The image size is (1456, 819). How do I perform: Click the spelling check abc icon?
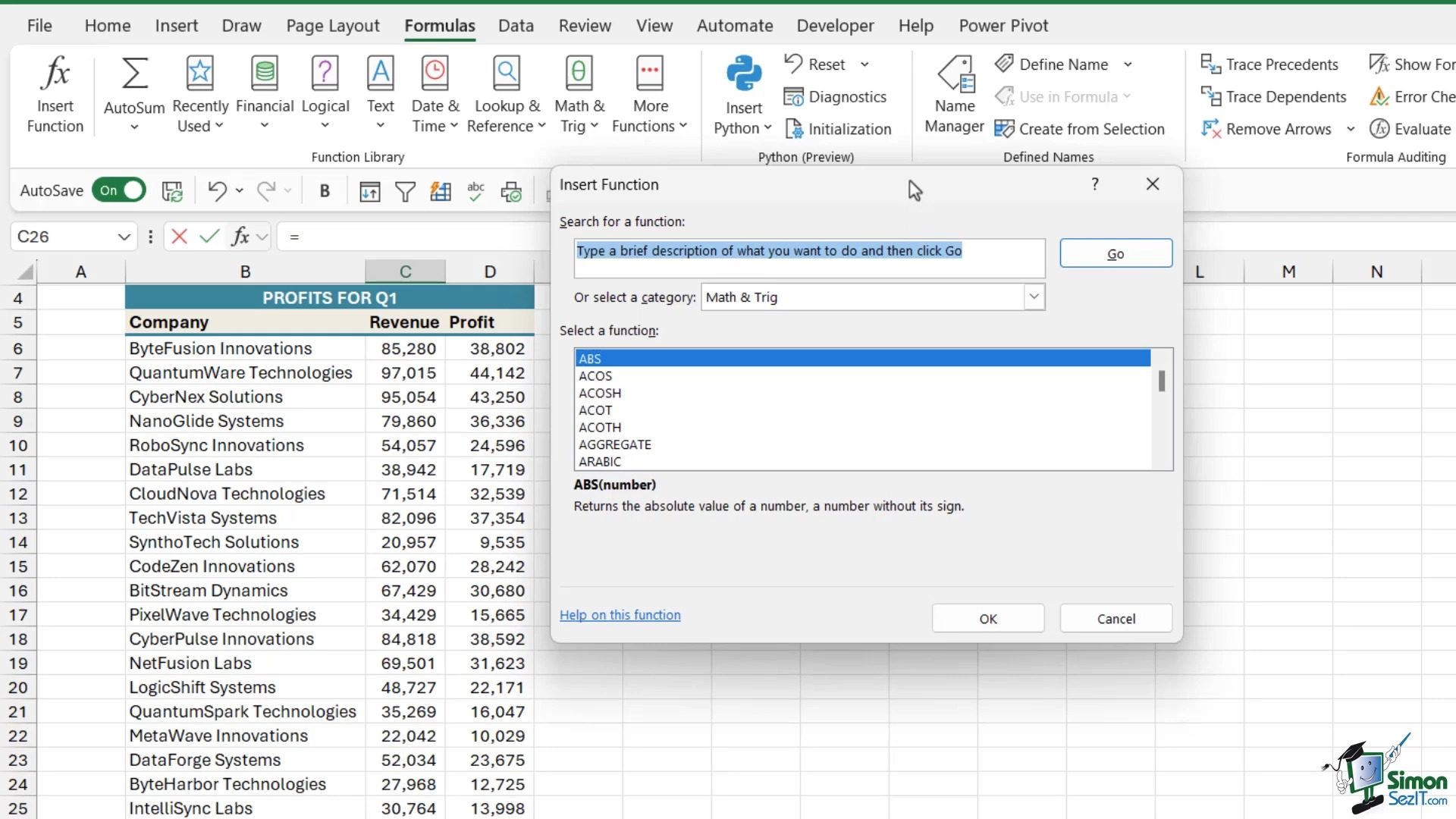[475, 191]
